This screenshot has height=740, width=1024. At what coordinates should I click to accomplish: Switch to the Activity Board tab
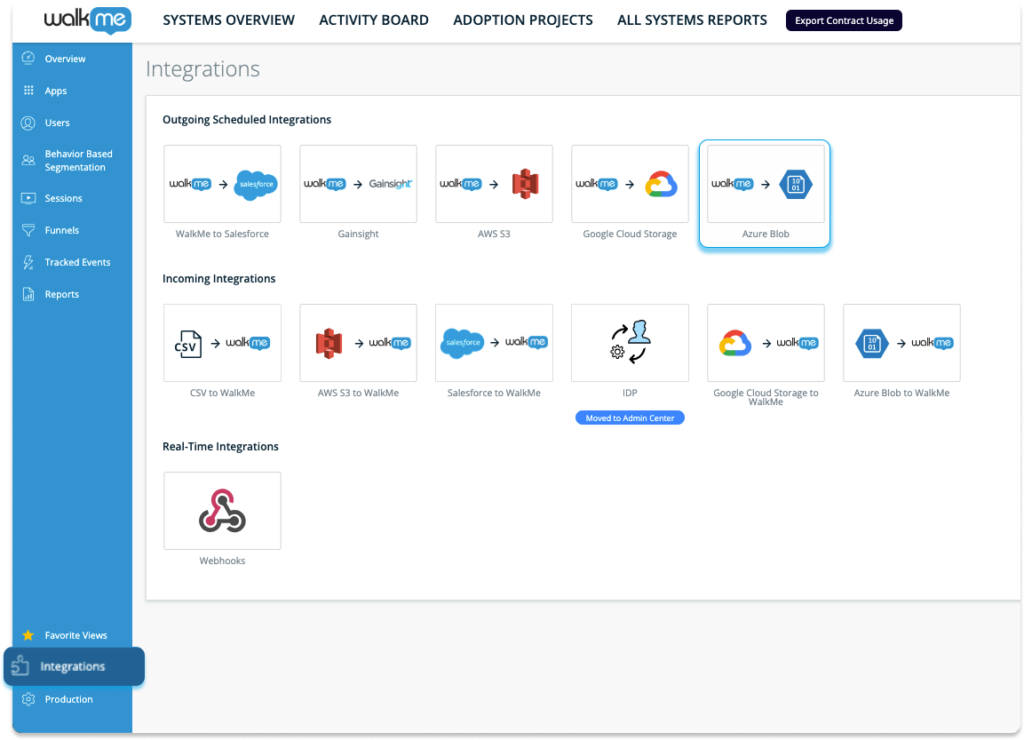tap(373, 20)
